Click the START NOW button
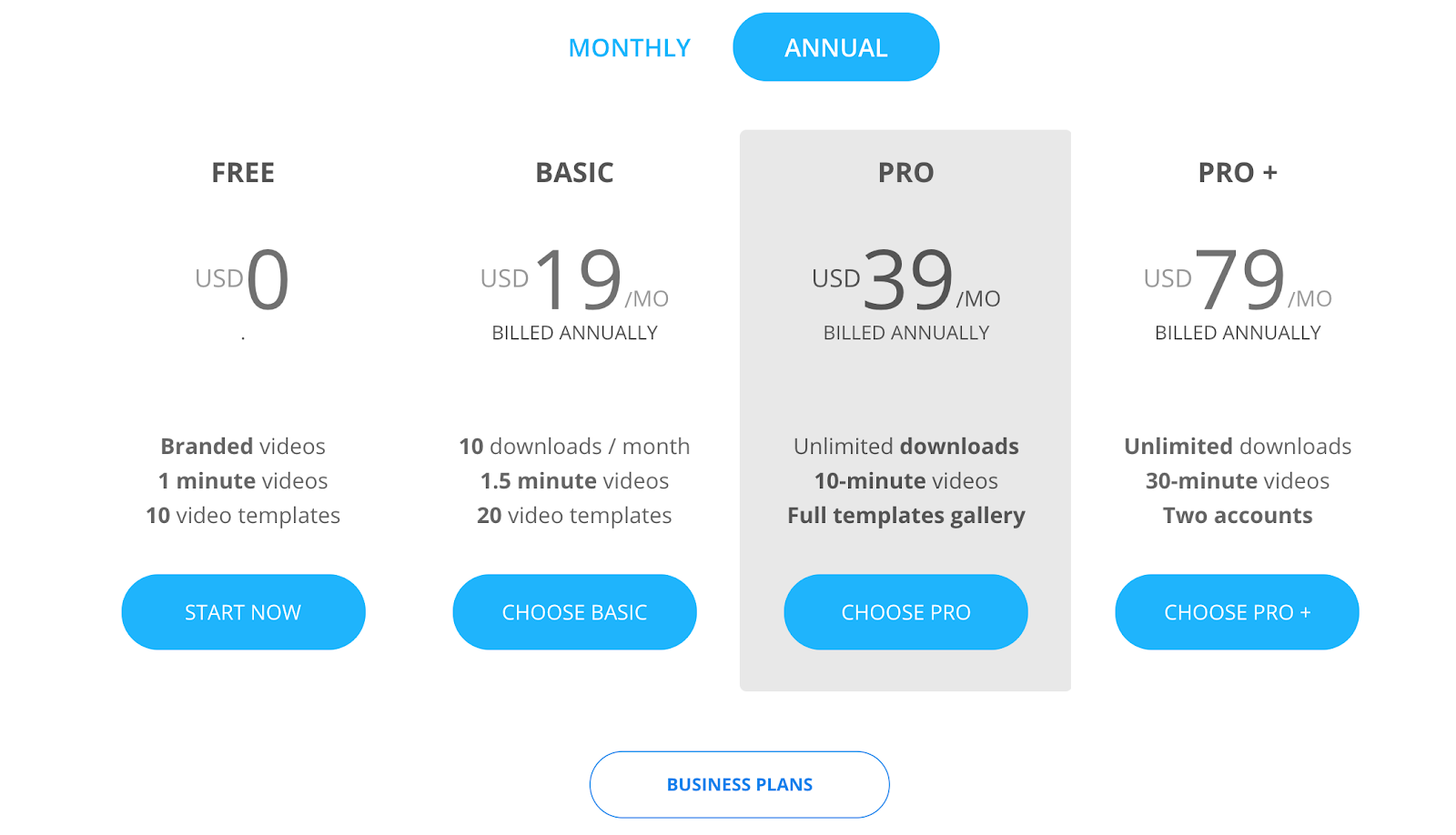The width and height of the screenshot is (1456, 835). click(x=243, y=612)
